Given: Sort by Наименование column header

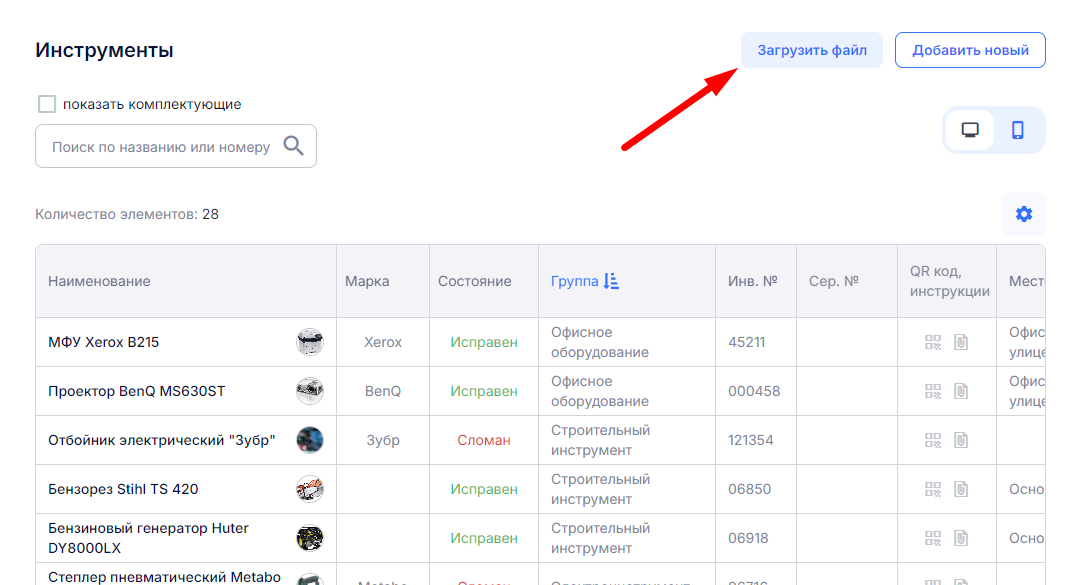Looking at the screenshot, I should click(x=99, y=281).
